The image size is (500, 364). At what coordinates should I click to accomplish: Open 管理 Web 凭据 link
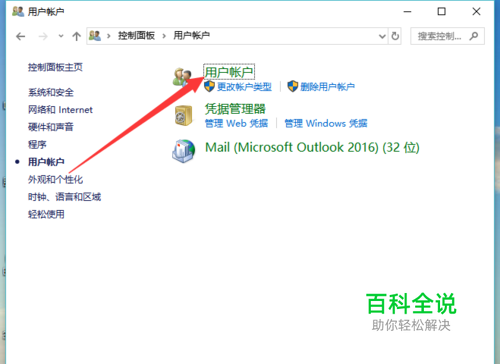236,124
